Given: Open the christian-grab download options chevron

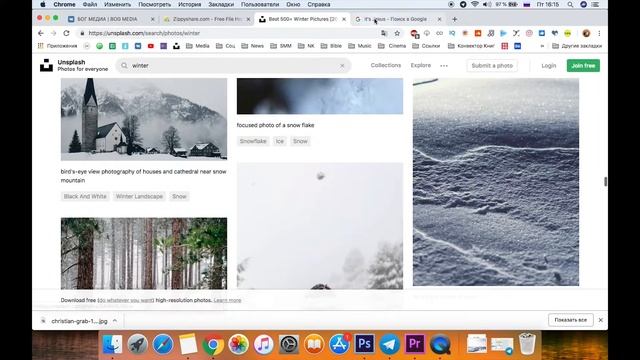Looking at the screenshot, I should [115, 321].
